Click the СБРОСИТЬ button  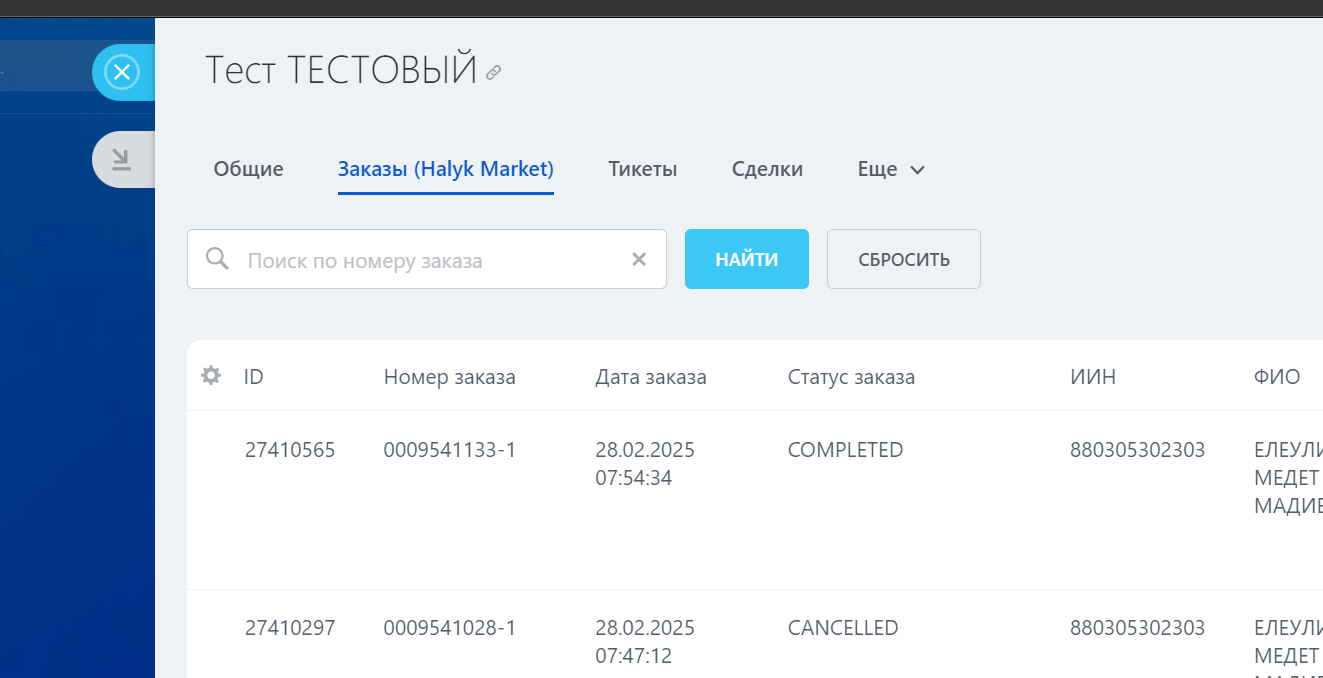click(903, 258)
